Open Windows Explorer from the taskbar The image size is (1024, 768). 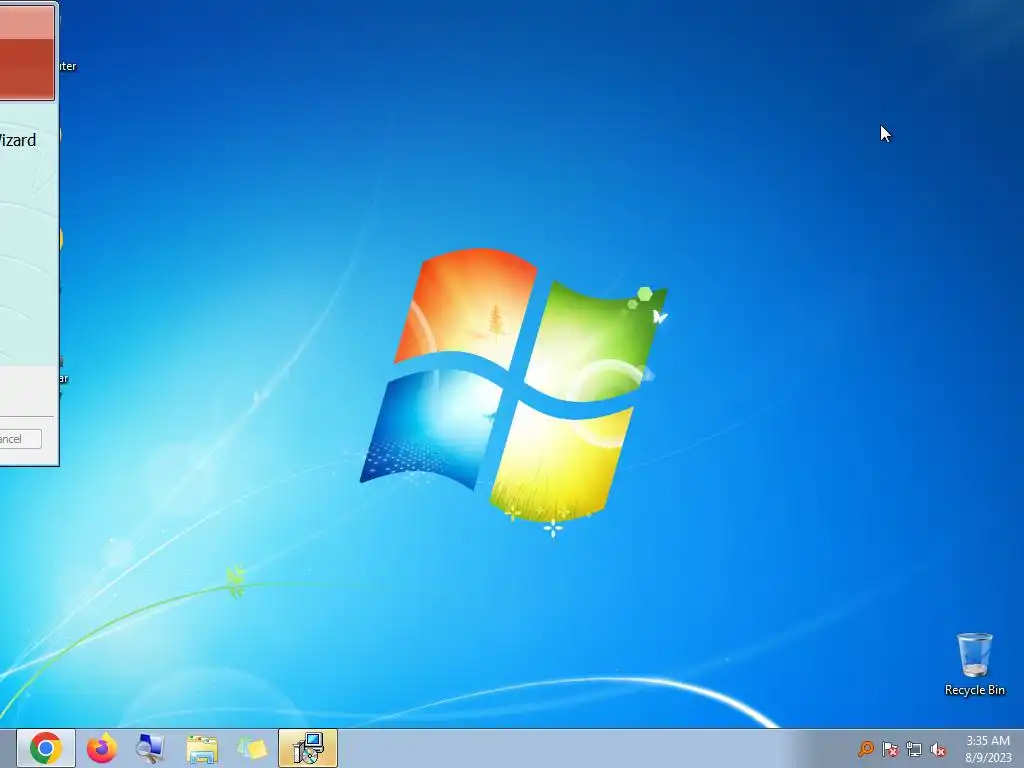(202, 748)
